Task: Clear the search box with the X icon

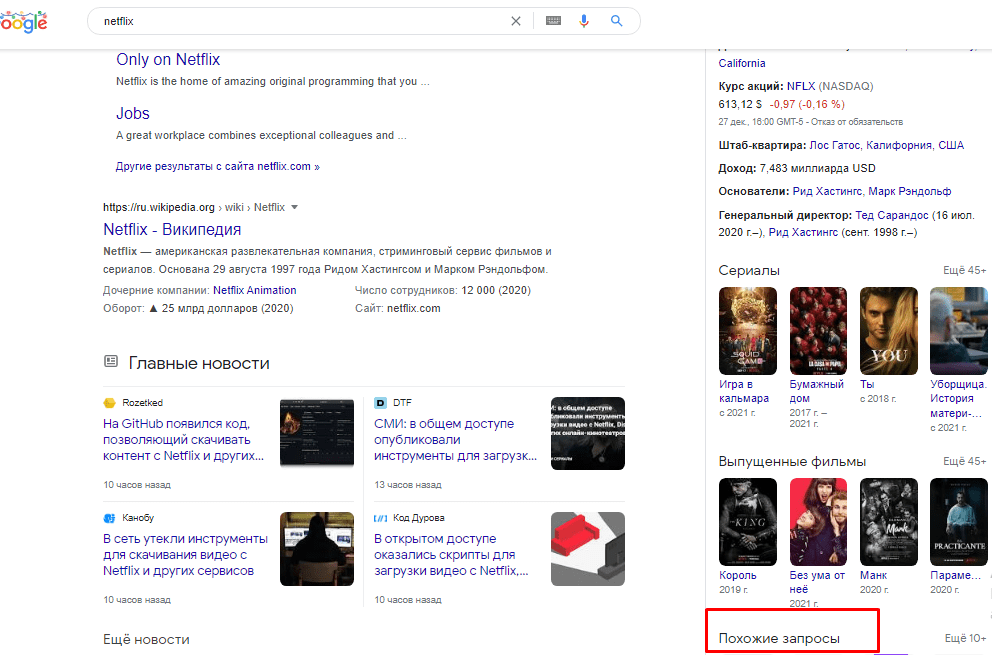Action: 516,21
